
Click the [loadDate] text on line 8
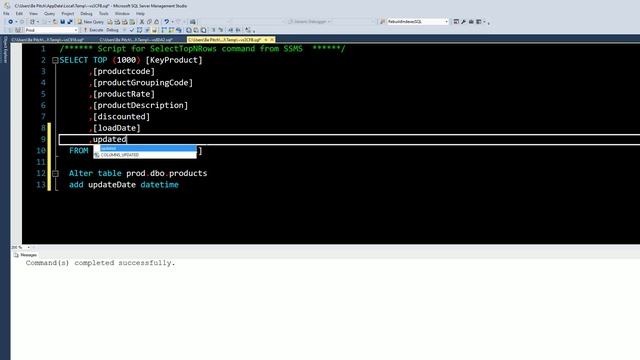click(x=117, y=128)
